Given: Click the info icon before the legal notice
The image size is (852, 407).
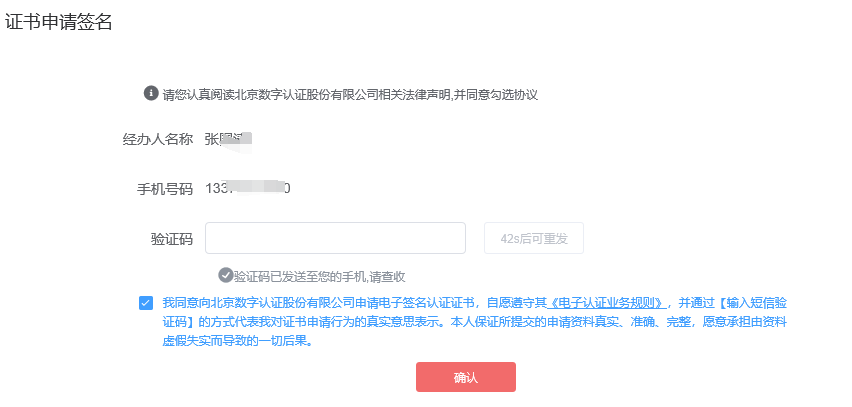Looking at the screenshot, I should (152, 93).
